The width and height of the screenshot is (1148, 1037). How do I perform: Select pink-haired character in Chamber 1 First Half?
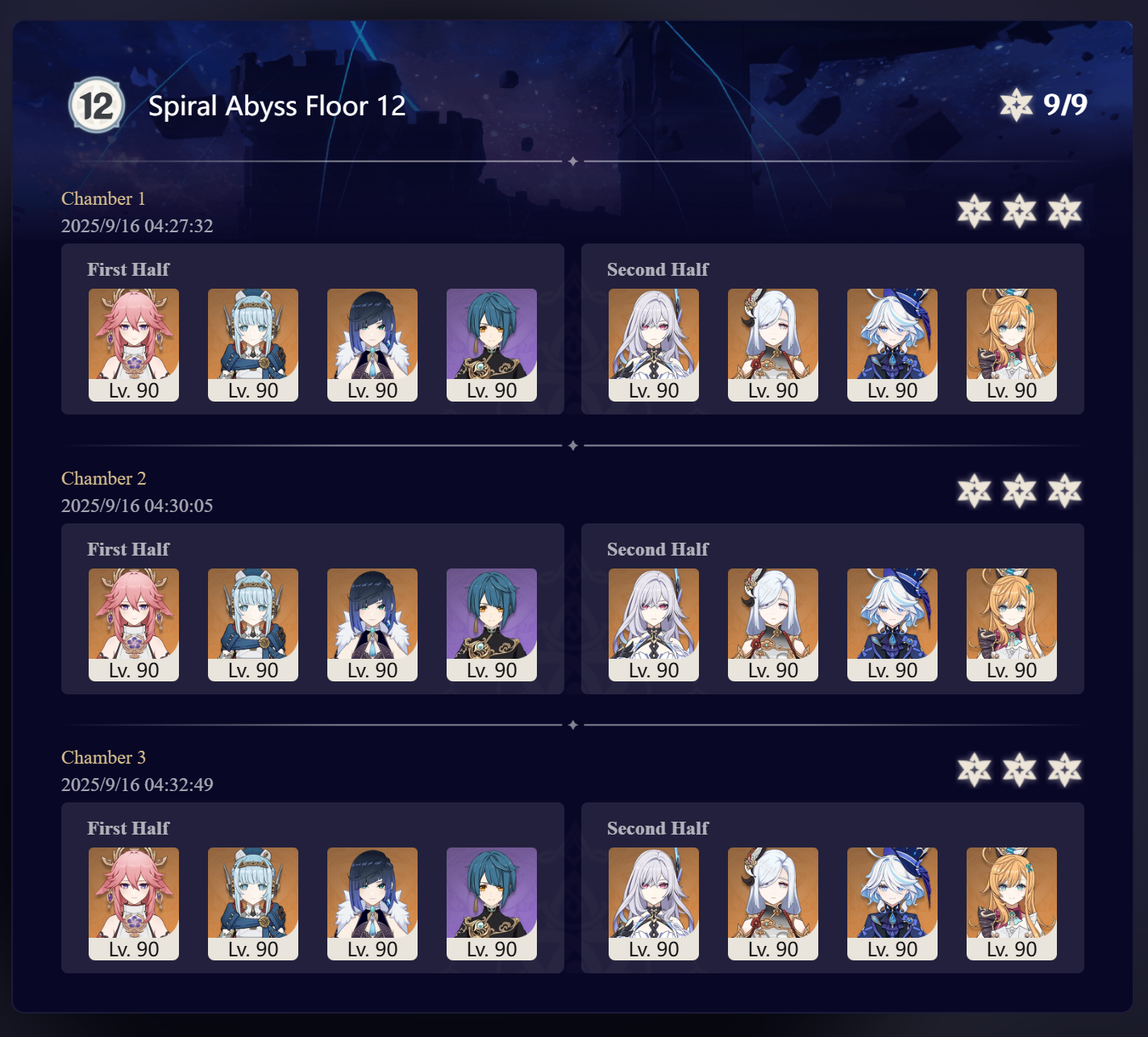(x=134, y=345)
